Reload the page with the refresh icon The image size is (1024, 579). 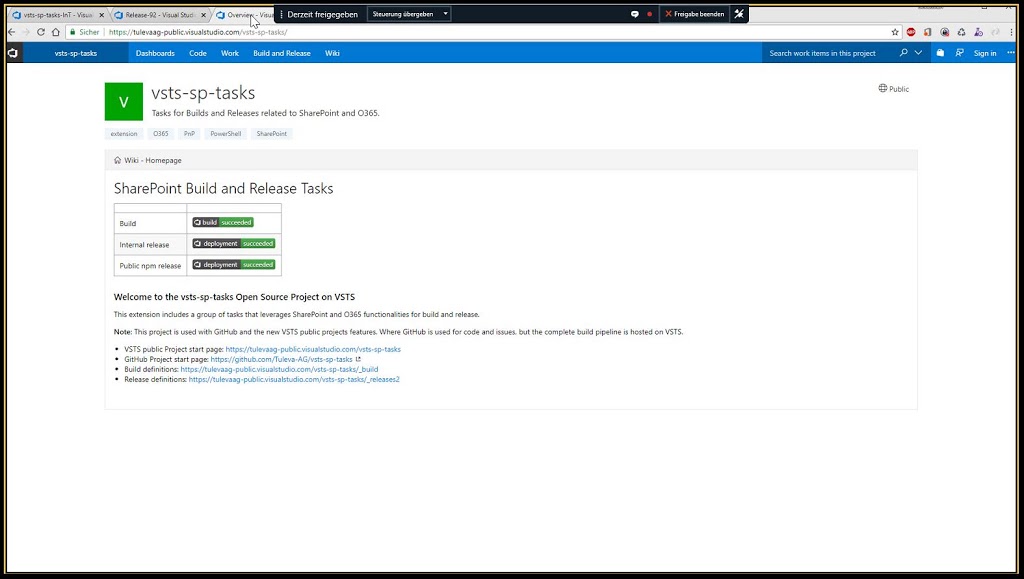pyautogui.click(x=40, y=32)
